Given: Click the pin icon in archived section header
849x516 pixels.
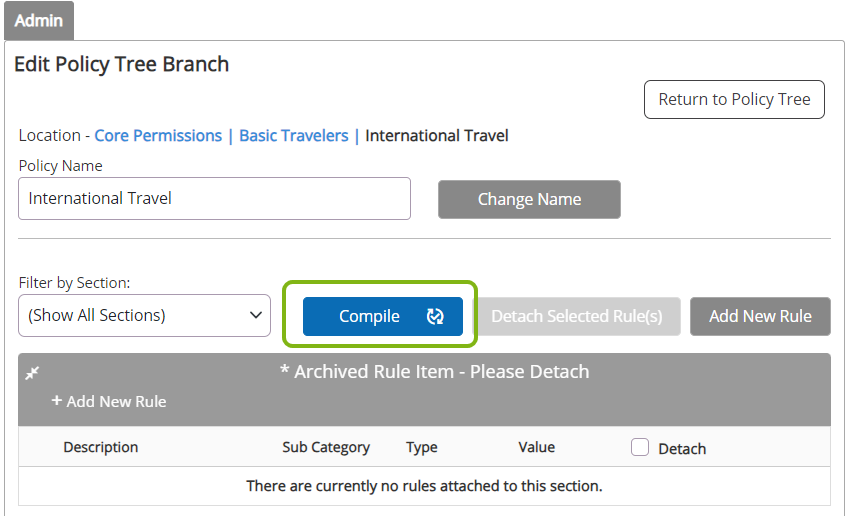Looking at the screenshot, I should click(x=32, y=373).
